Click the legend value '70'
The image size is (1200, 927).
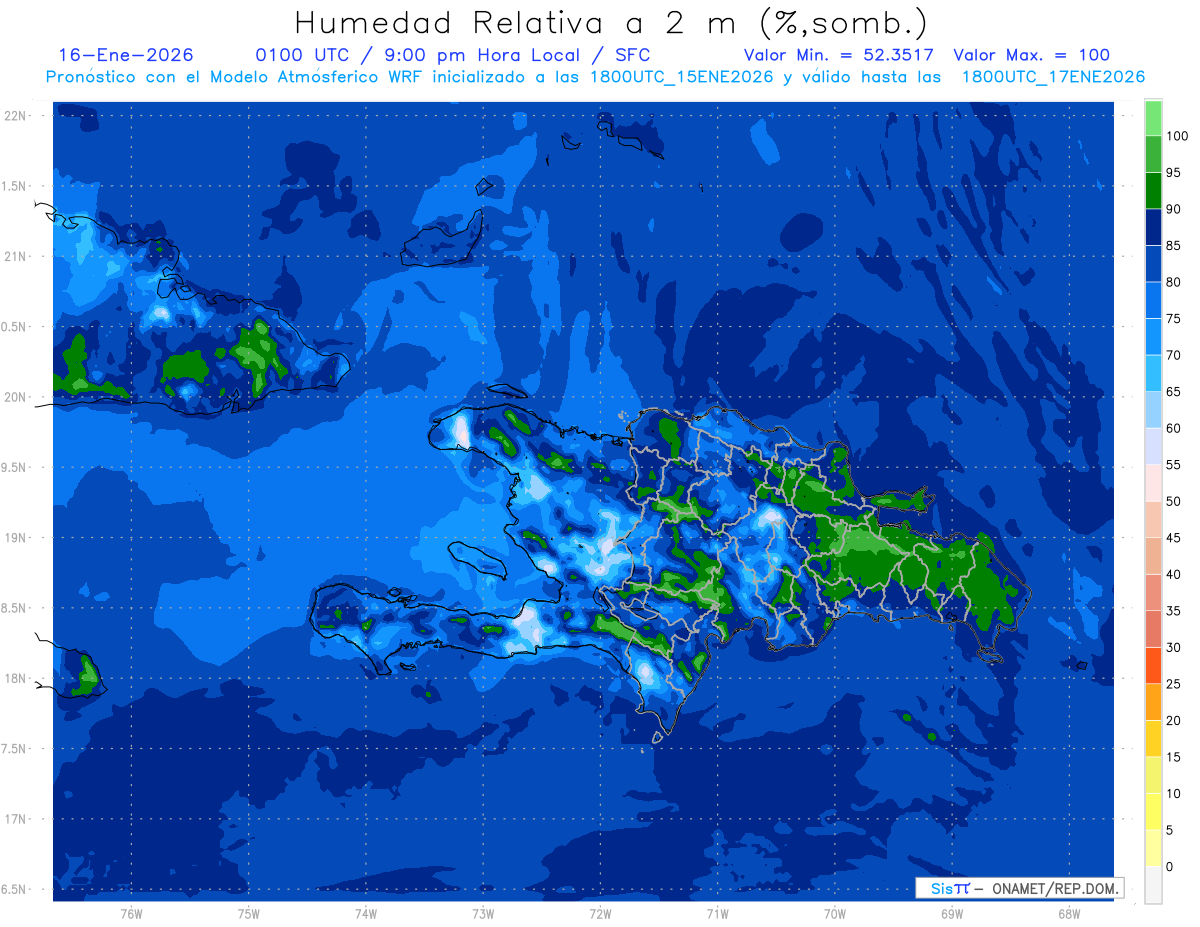(1174, 355)
